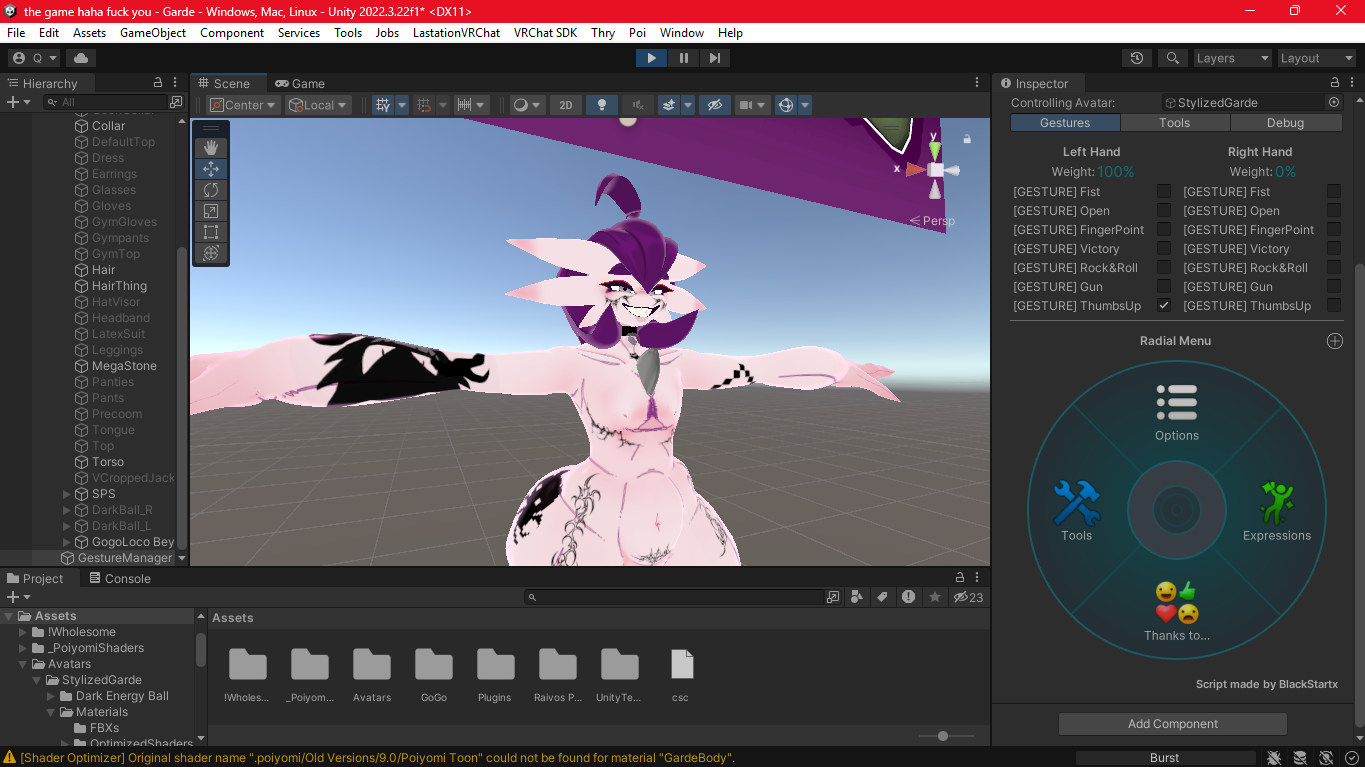Click the plus icon beside Radial Menu
Viewport: 1365px width, 767px height.
coord(1334,341)
